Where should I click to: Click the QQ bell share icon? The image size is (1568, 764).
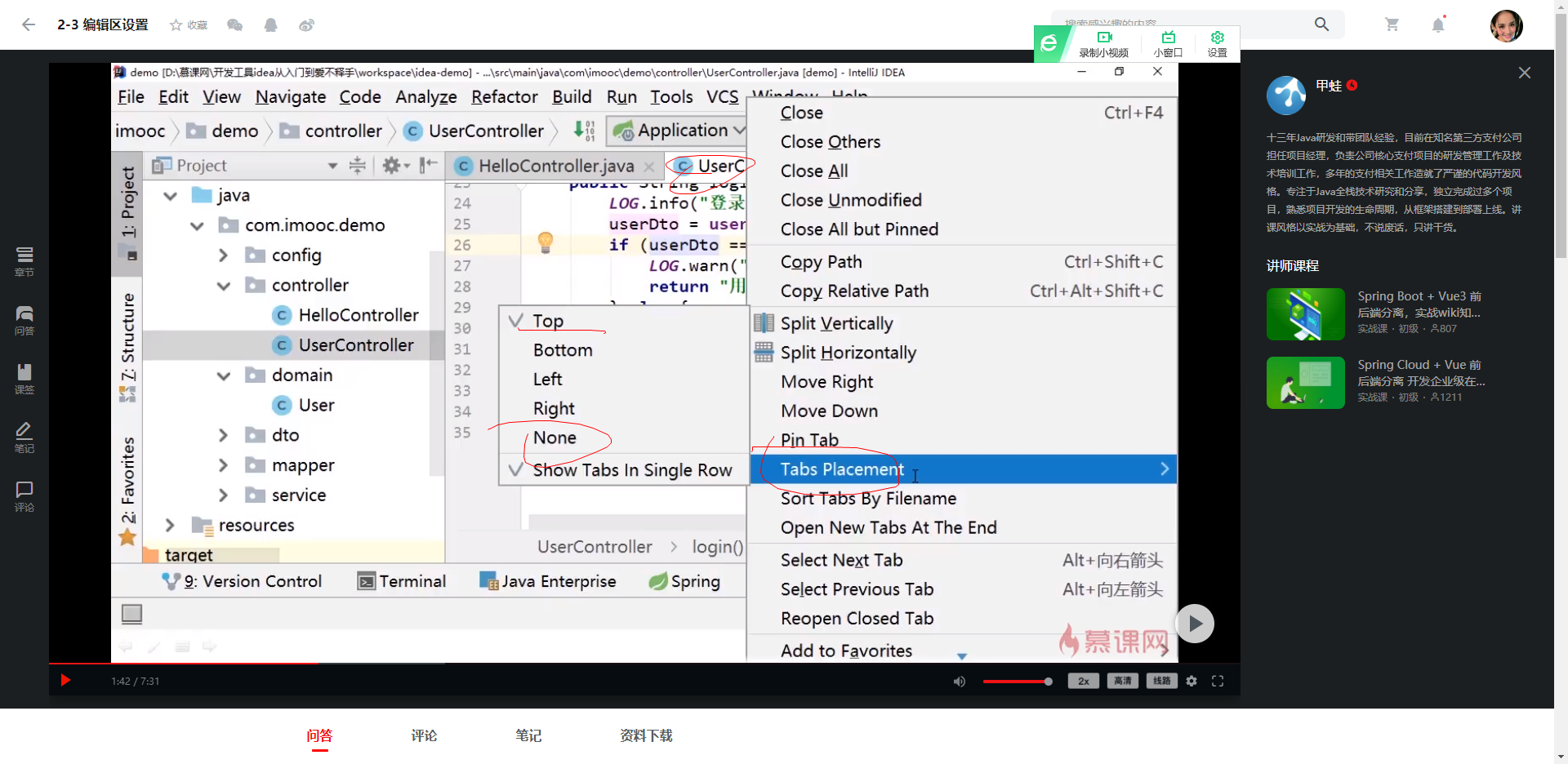pyautogui.click(x=271, y=25)
